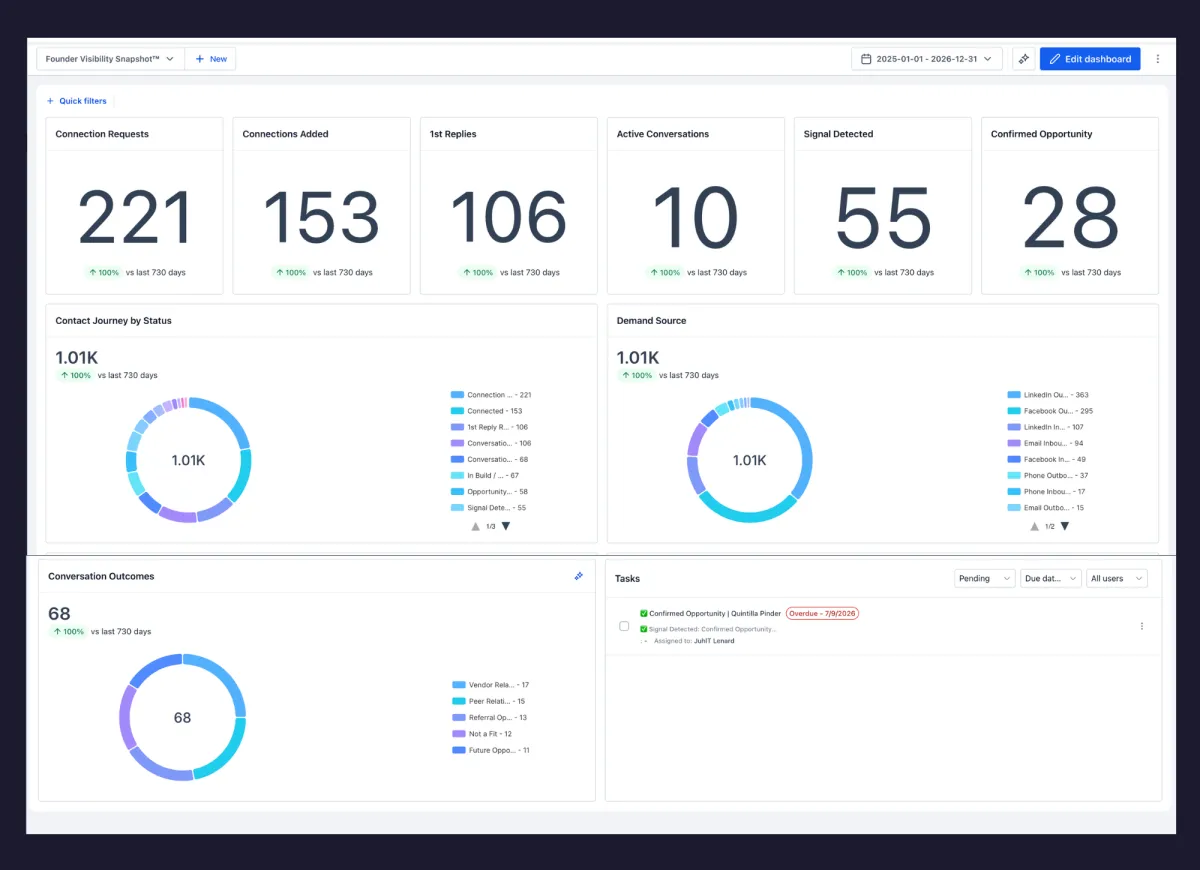Toggle LinkedIn Outbound legend entry in Demand Source
Viewport: 1200px width, 870px height.
pyautogui.click(x=1046, y=395)
